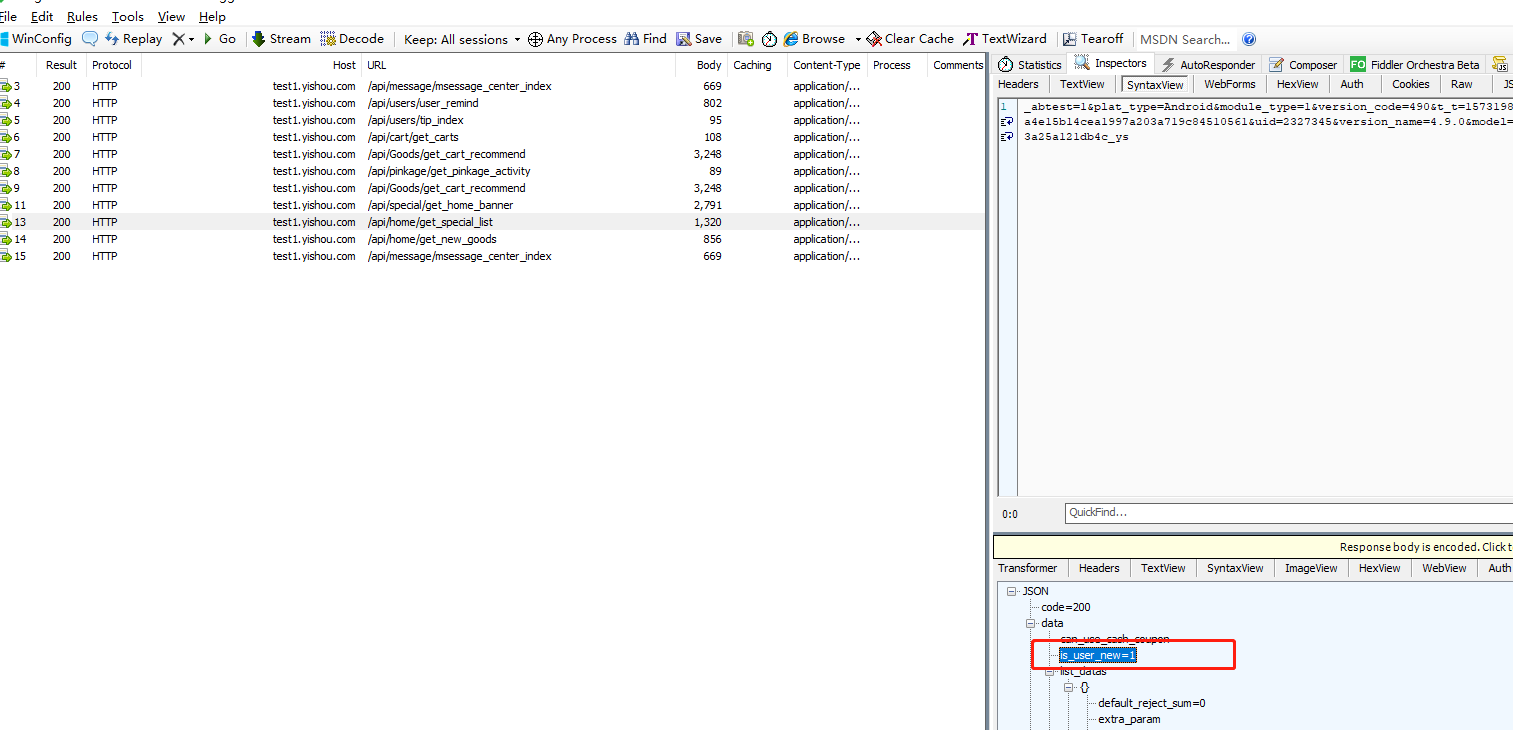This screenshot has height=730, width=1513.
Task: Open the FiddlerScript JS tab icon
Action: click(x=1501, y=64)
